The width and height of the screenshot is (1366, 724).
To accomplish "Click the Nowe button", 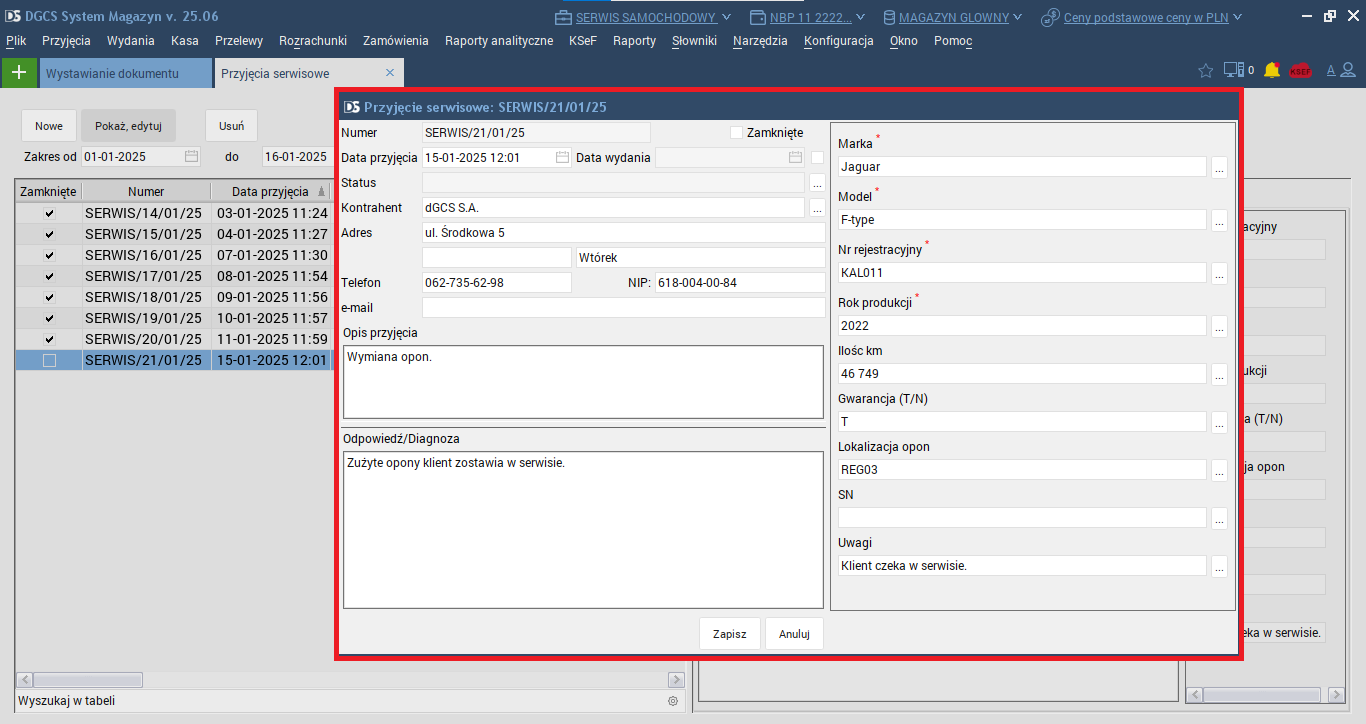I will (49, 126).
